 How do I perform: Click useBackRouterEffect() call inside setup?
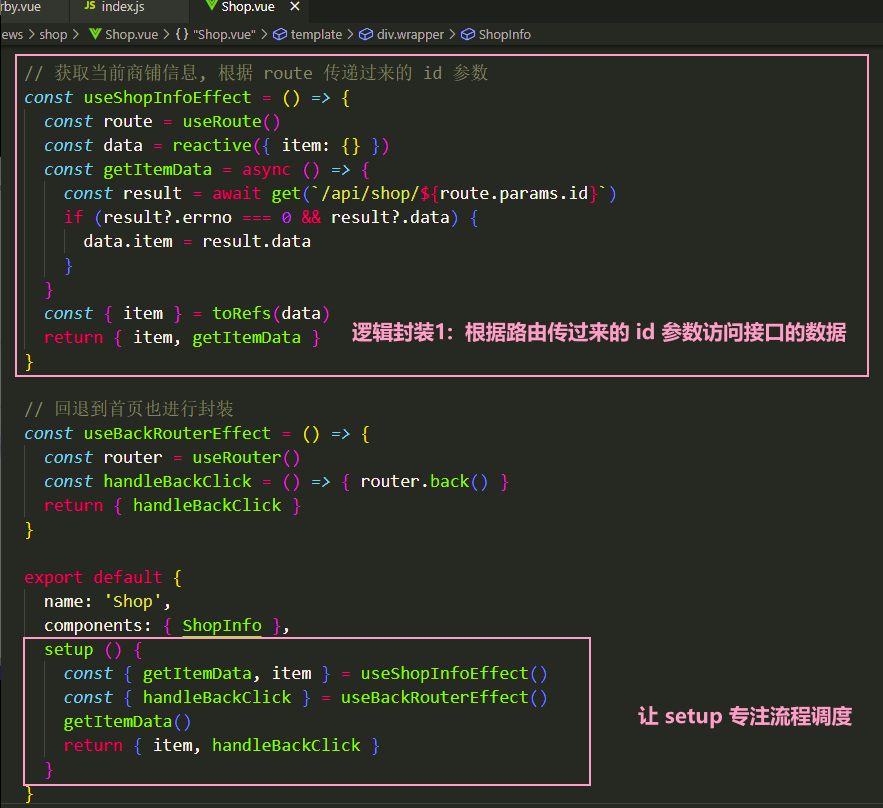[x=444, y=697]
